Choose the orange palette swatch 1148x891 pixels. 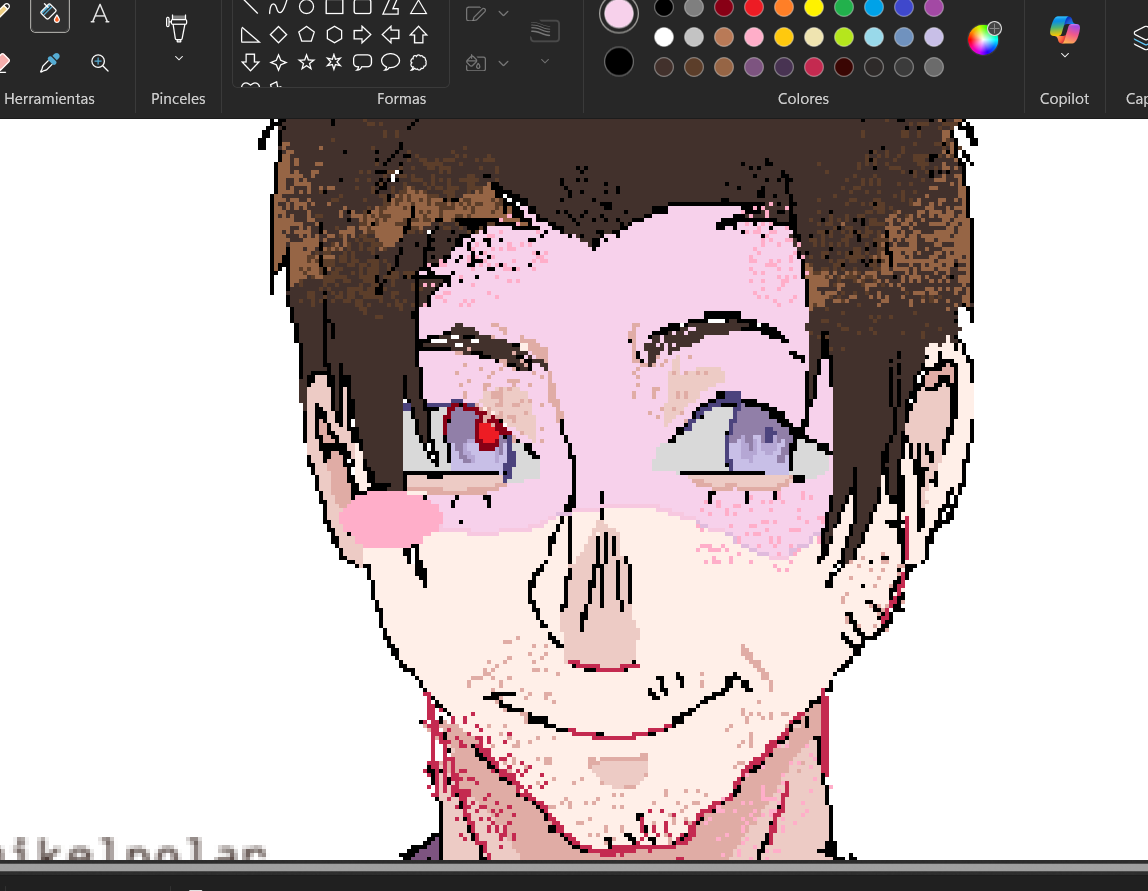point(784,7)
